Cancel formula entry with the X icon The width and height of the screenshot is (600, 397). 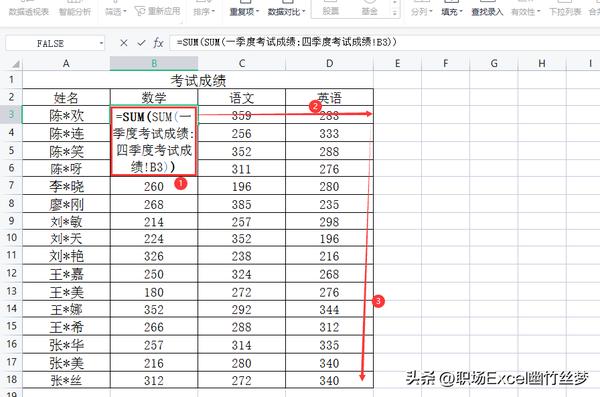123,43
